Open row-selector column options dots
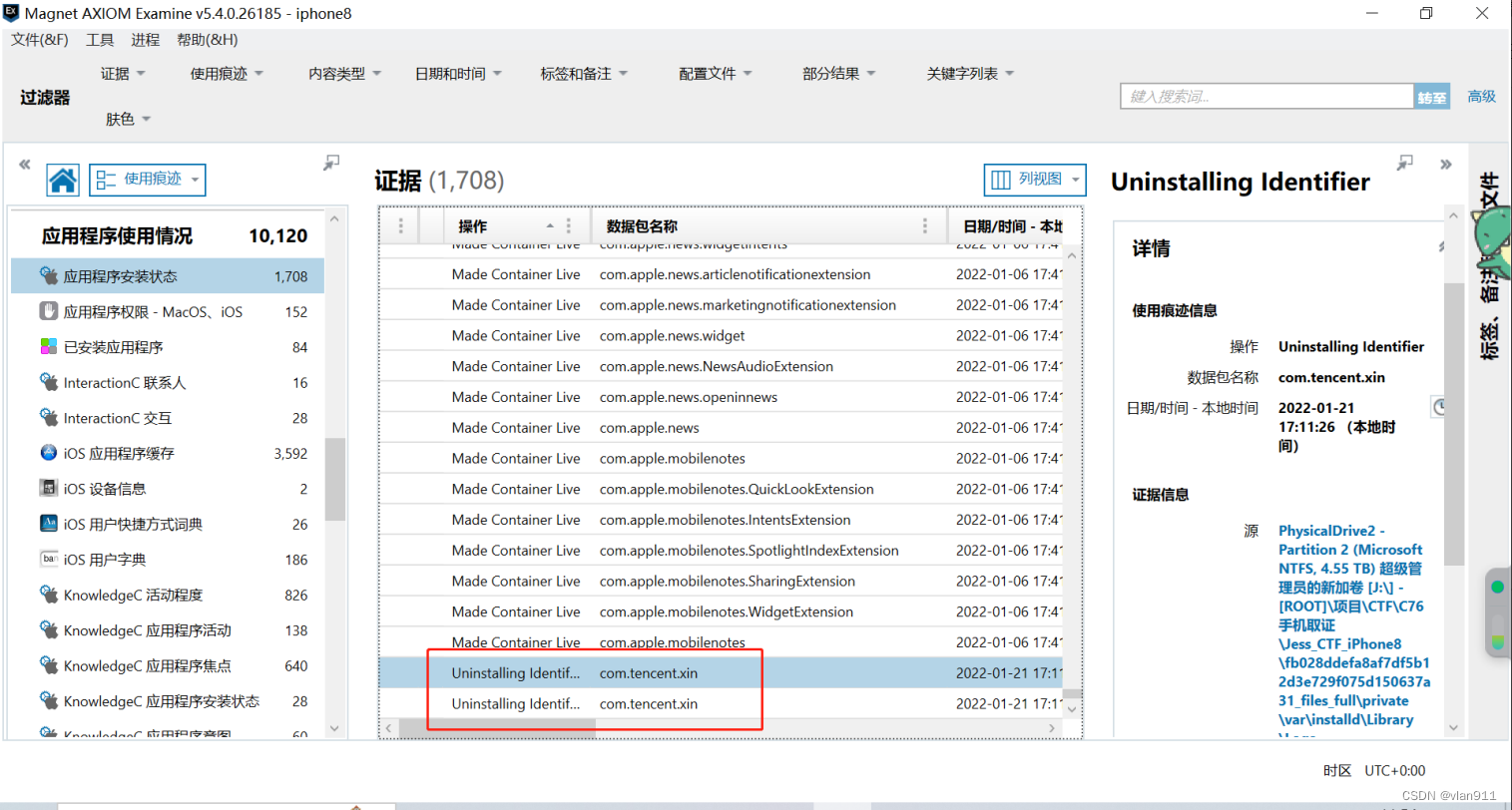Screen dimensions: 1512x810 [x=401, y=225]
